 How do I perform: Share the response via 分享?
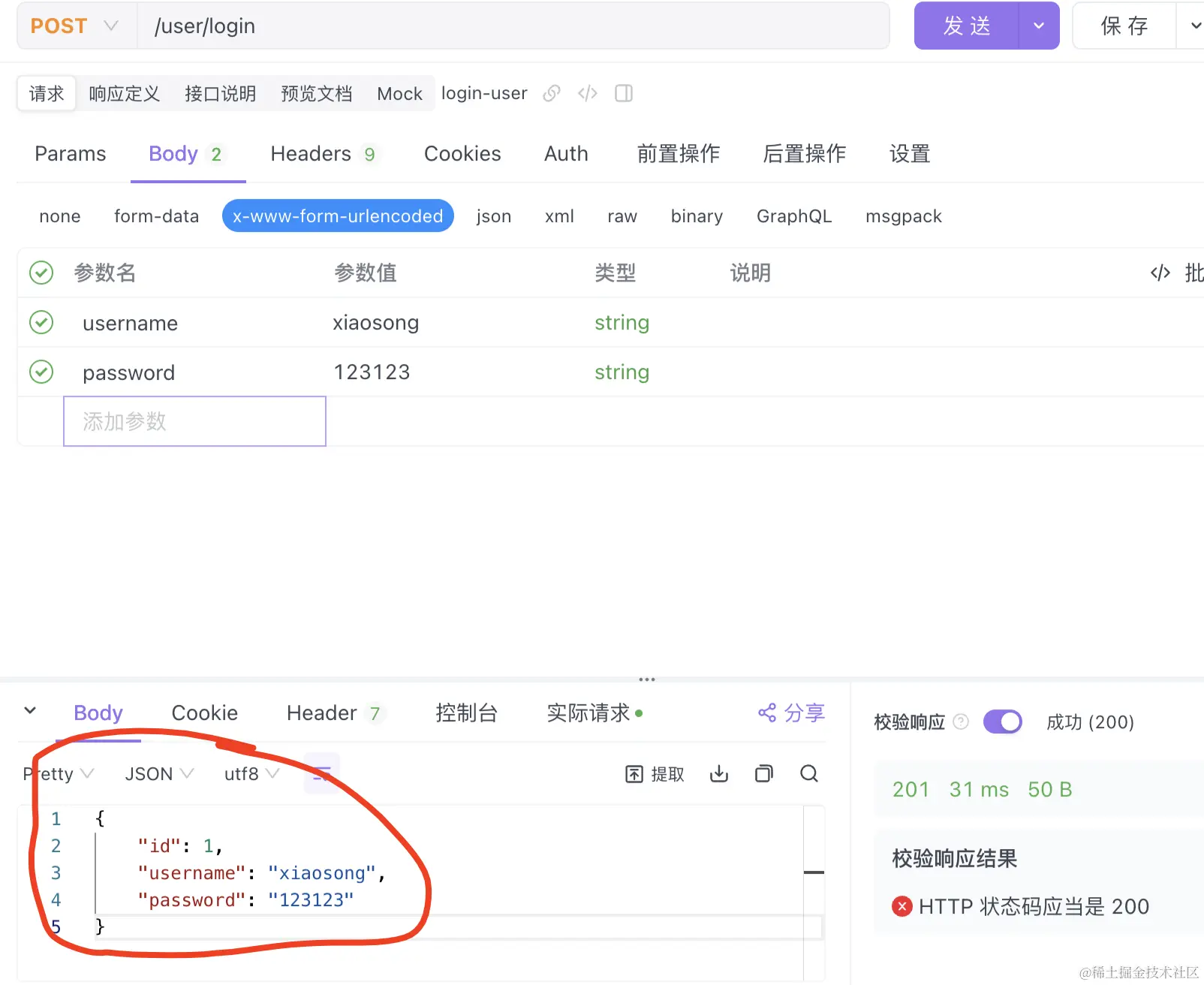point(791,712)
